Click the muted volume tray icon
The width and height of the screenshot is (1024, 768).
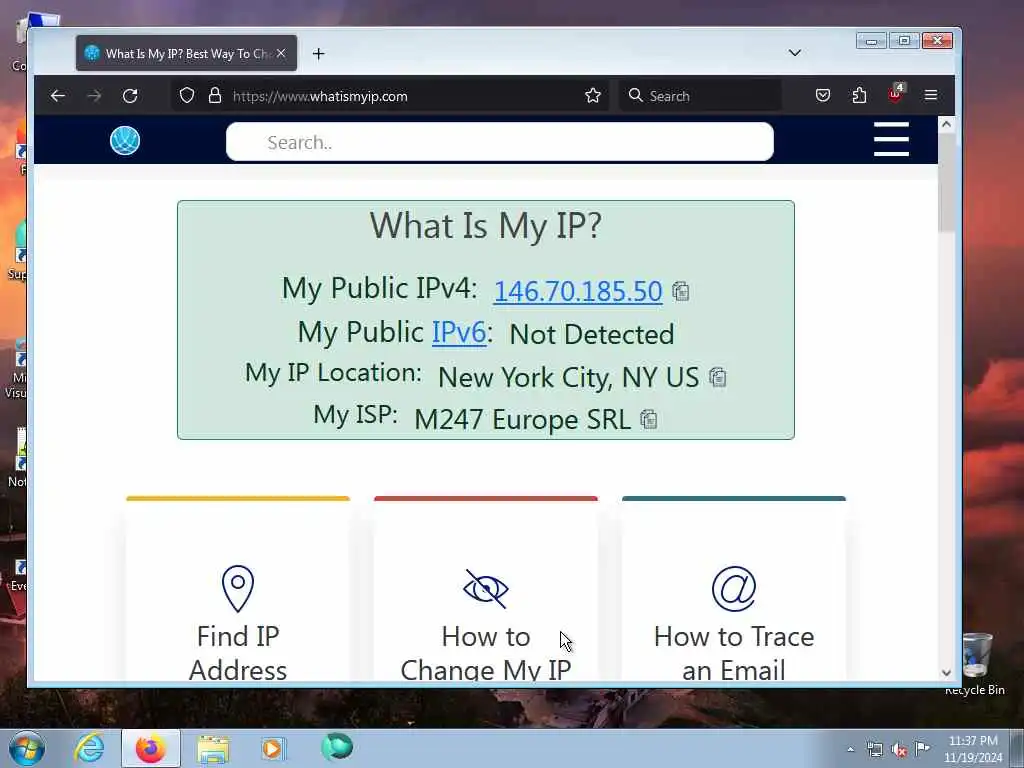(x=899, y=750)
